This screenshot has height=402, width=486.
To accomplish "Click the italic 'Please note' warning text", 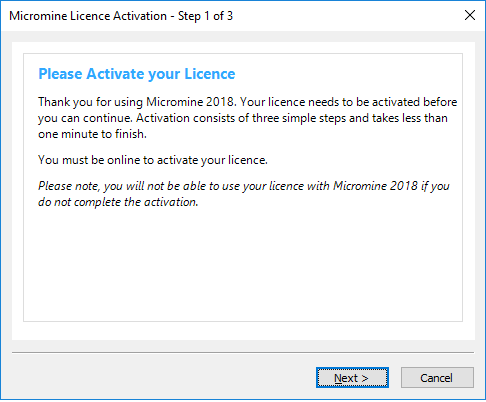I will [x=244, y=194].
